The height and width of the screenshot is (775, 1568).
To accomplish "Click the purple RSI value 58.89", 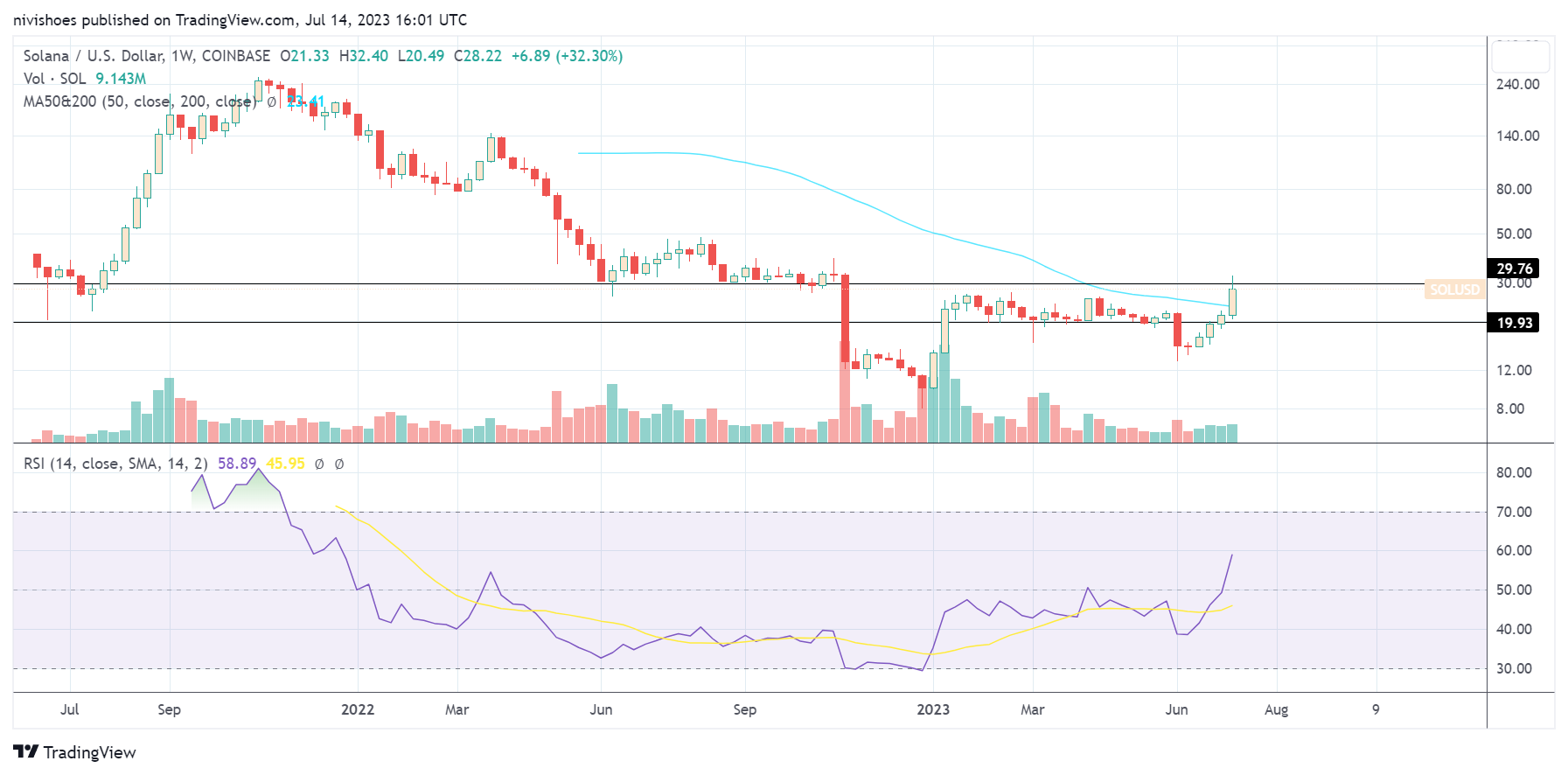I will click(237, 464).
